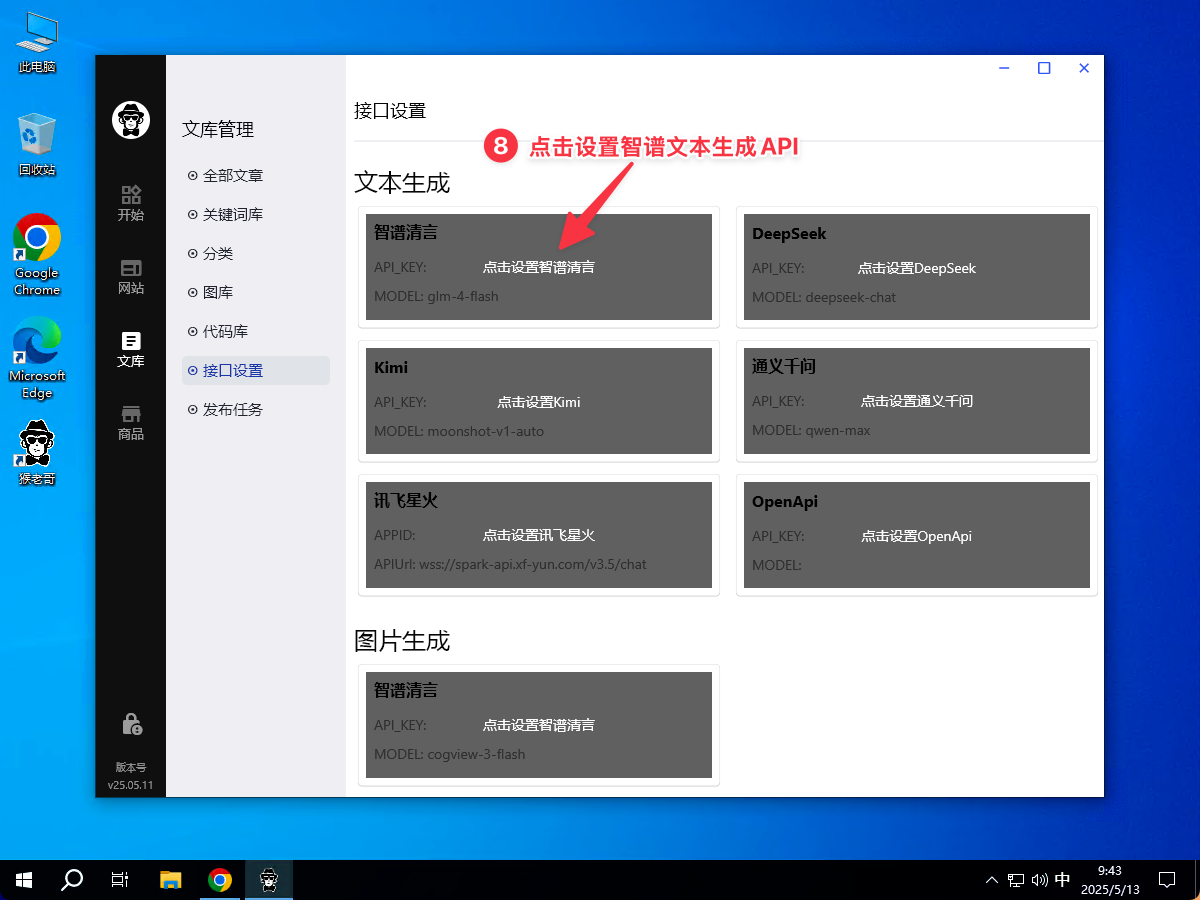Minimize the app window

pos(1004,68)
